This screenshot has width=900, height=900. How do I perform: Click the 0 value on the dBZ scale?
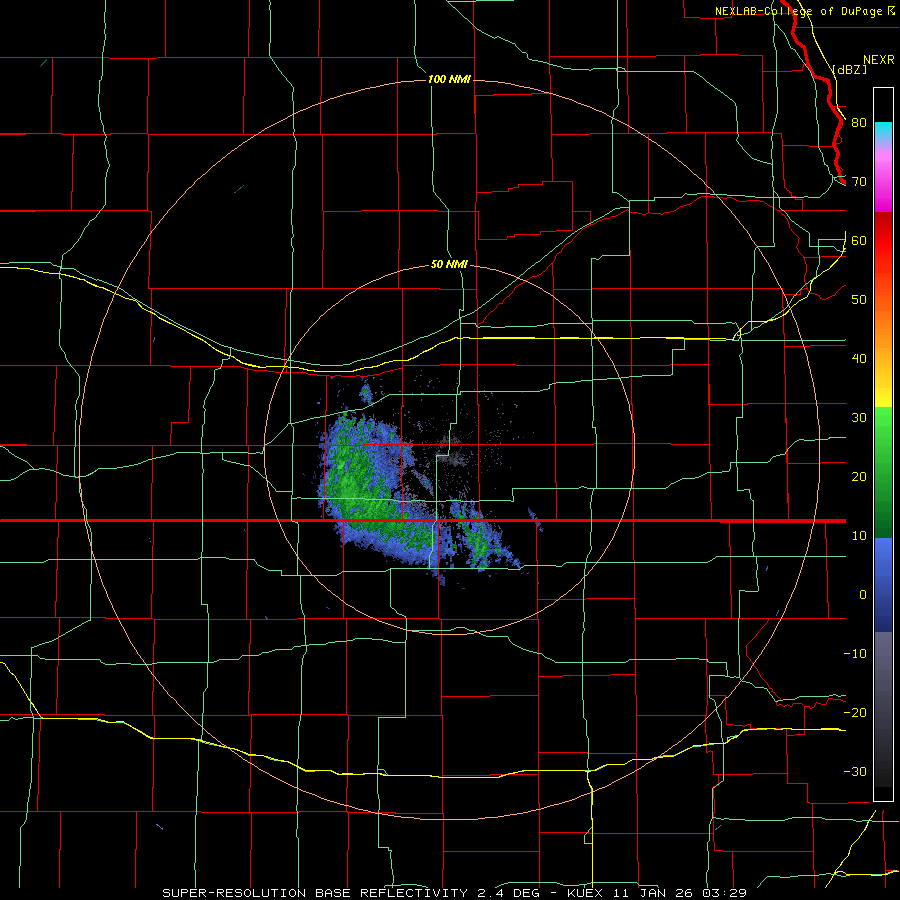(863, 595)
